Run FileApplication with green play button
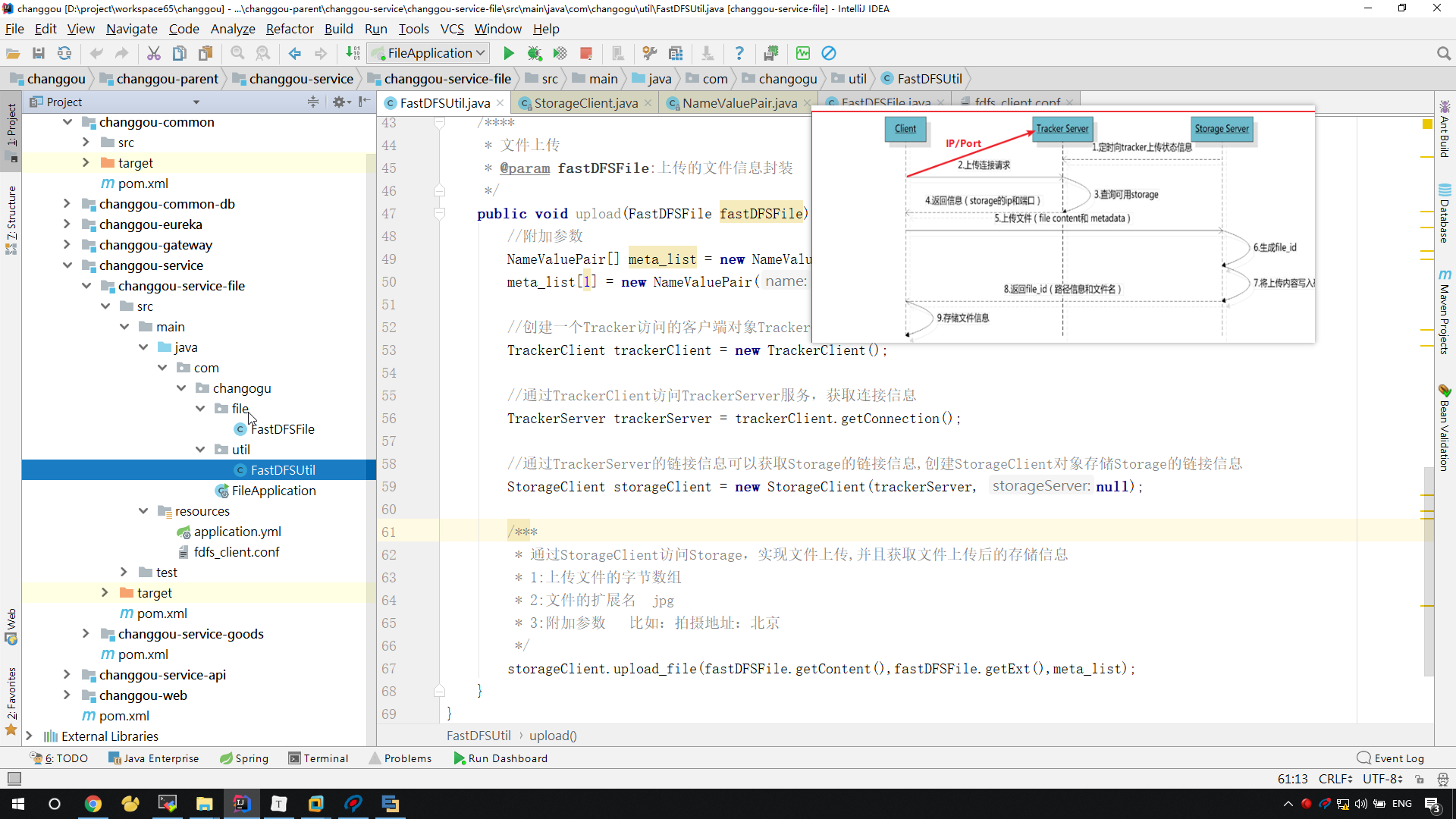 (509, 53)
